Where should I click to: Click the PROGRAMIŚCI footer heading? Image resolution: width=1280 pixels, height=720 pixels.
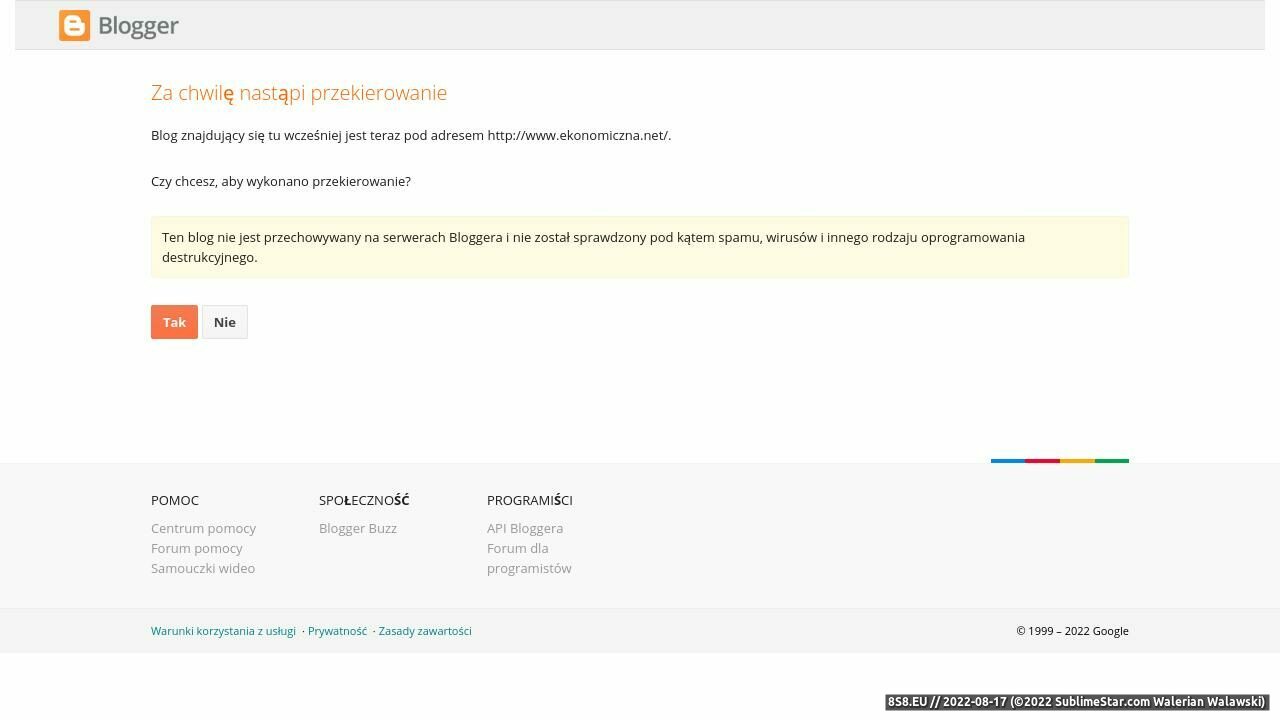pyautogui.click(x=530, y=500)
